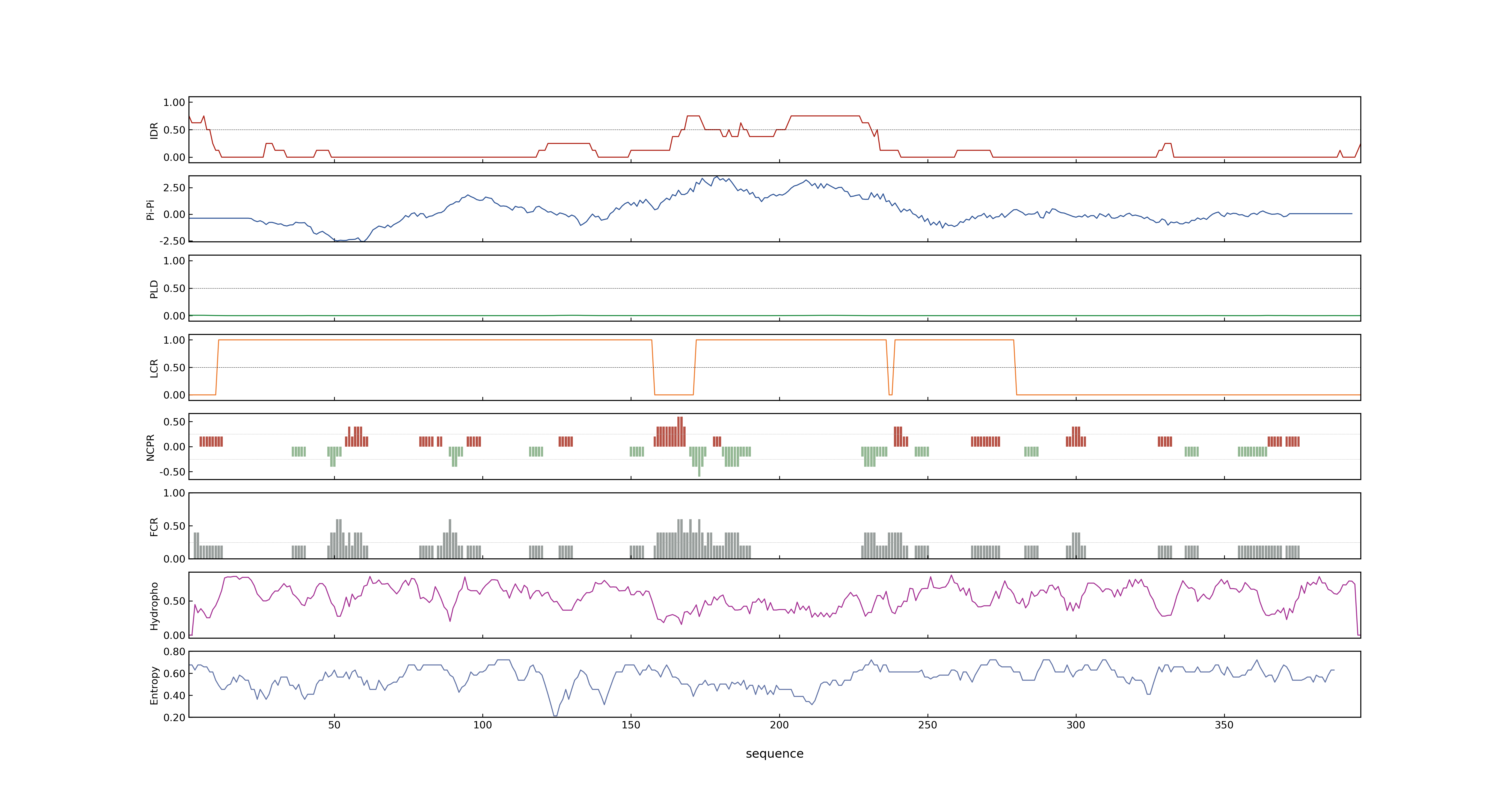Screen dimensions: 1512x806
Task: Click the 0.20 tick of Entropy panel
Action: click(174, 717)
